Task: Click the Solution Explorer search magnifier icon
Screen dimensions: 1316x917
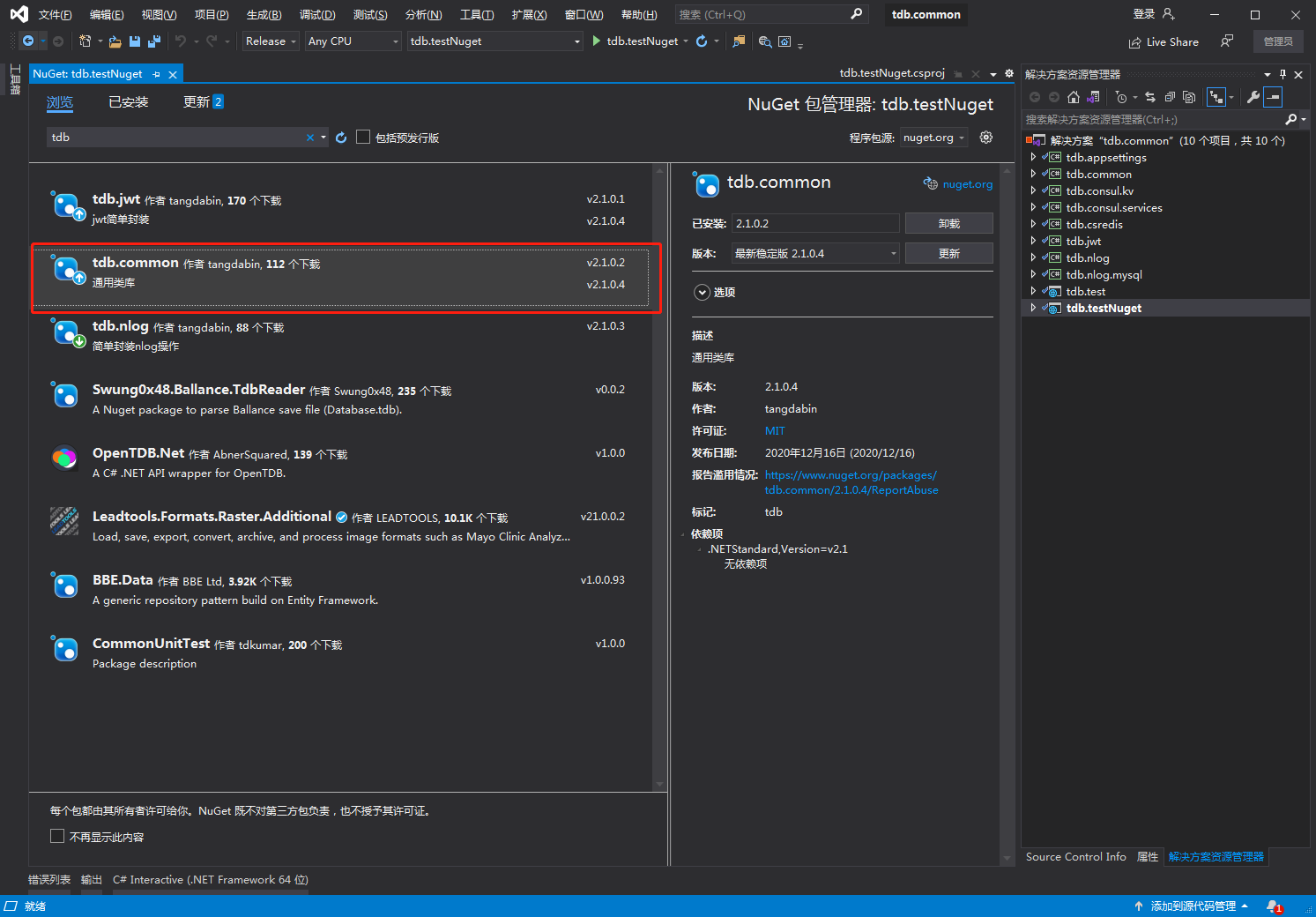Action: [x=1291, y=119]
